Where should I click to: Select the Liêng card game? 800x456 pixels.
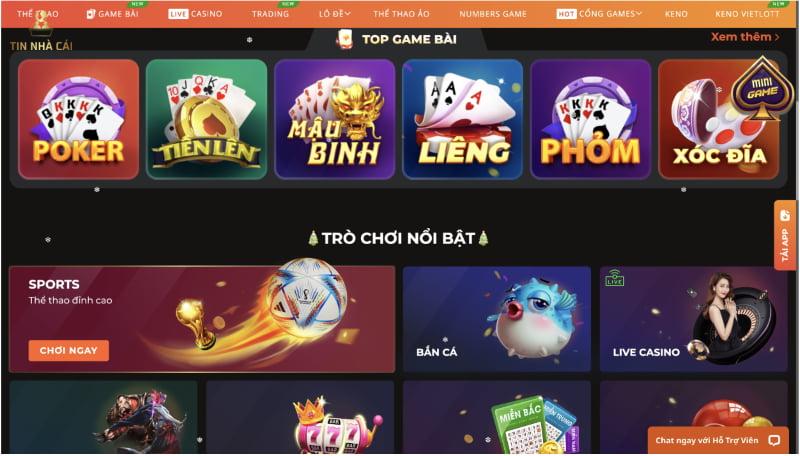point(463,119)
